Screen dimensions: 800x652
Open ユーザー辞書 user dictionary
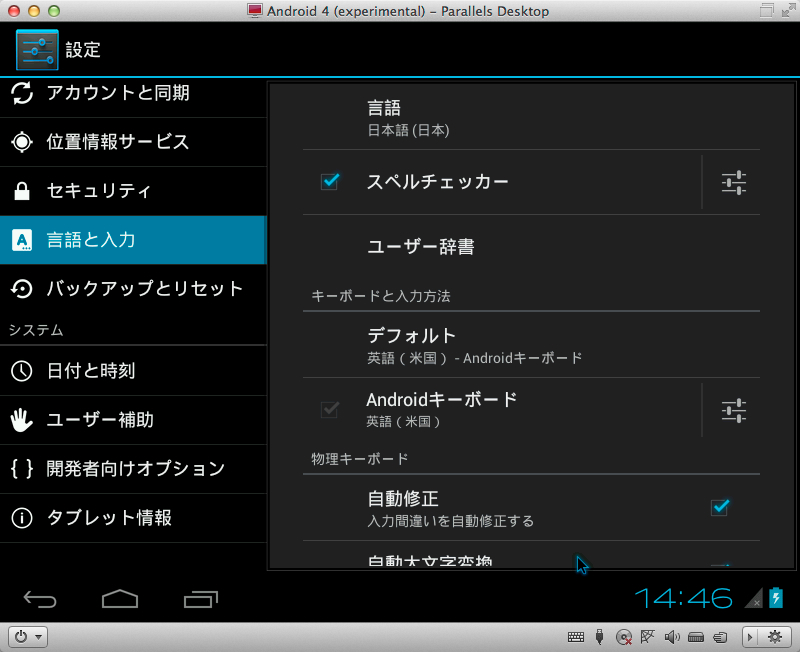click(x=531, y=247)
